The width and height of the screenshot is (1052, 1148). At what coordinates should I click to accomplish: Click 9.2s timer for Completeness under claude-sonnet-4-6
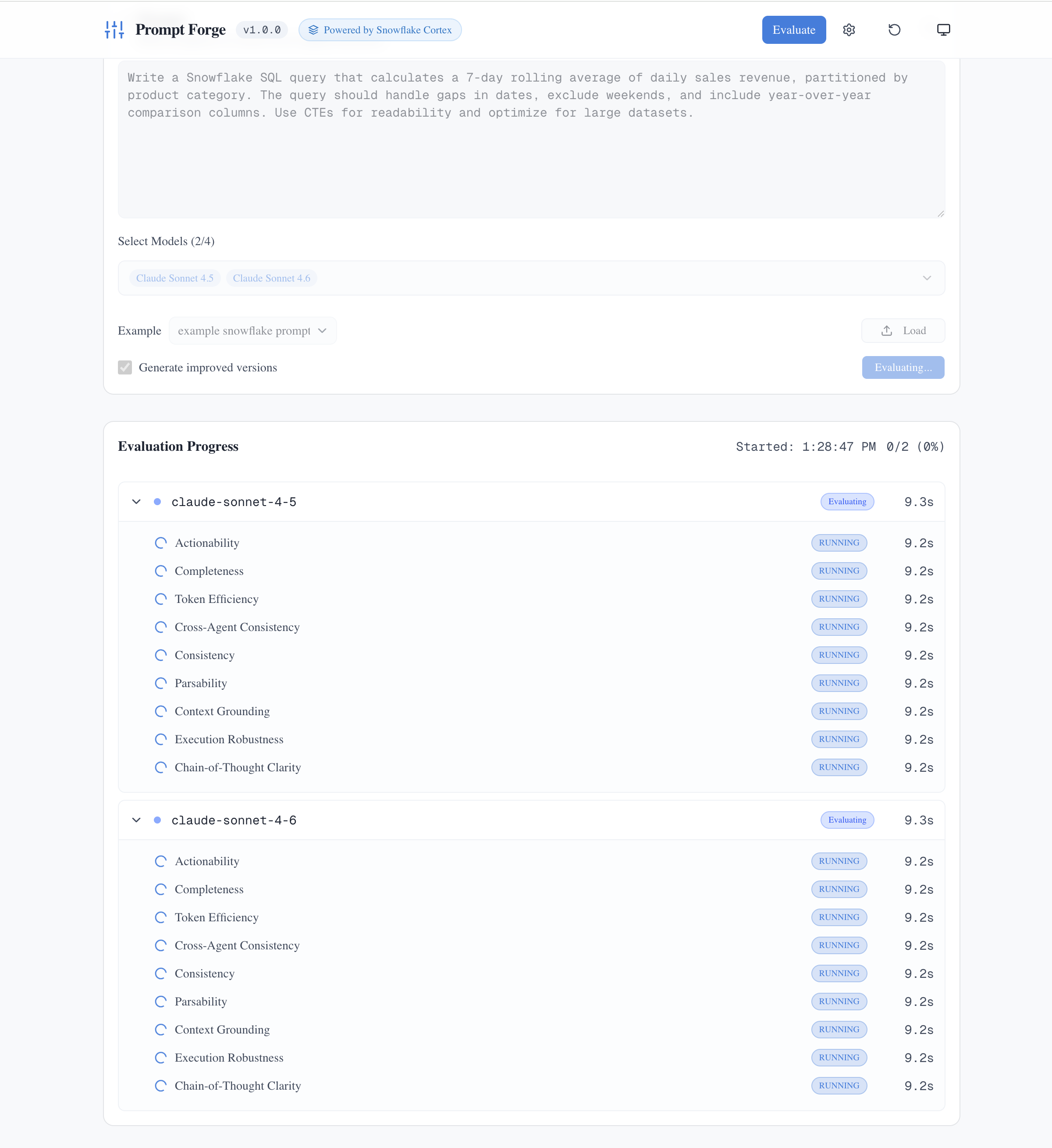pyautogui.click(x=919, y=889)
